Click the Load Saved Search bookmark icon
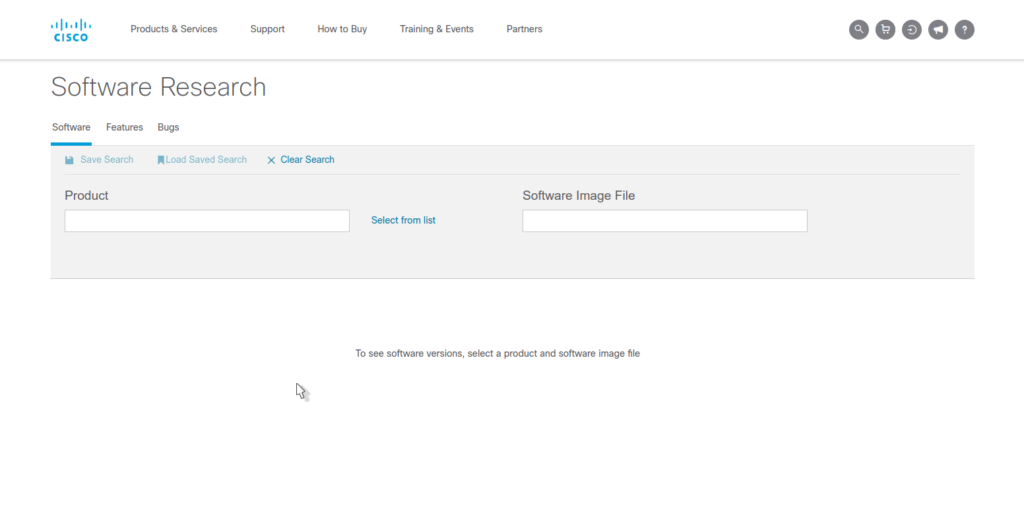The image size is (1024, 515). click(x=160, y=160)
